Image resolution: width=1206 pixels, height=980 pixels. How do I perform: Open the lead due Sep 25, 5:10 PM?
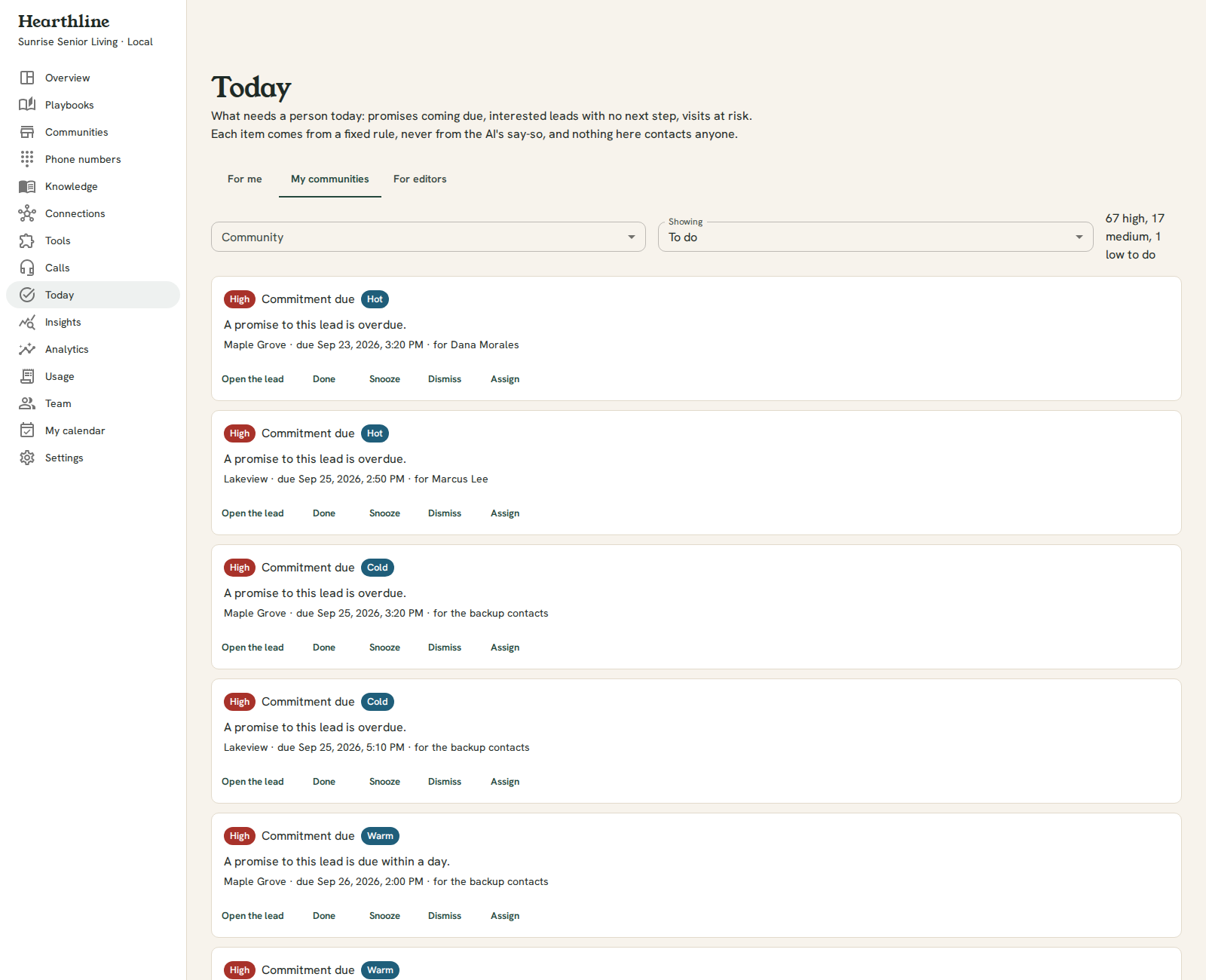click(253, 782)
